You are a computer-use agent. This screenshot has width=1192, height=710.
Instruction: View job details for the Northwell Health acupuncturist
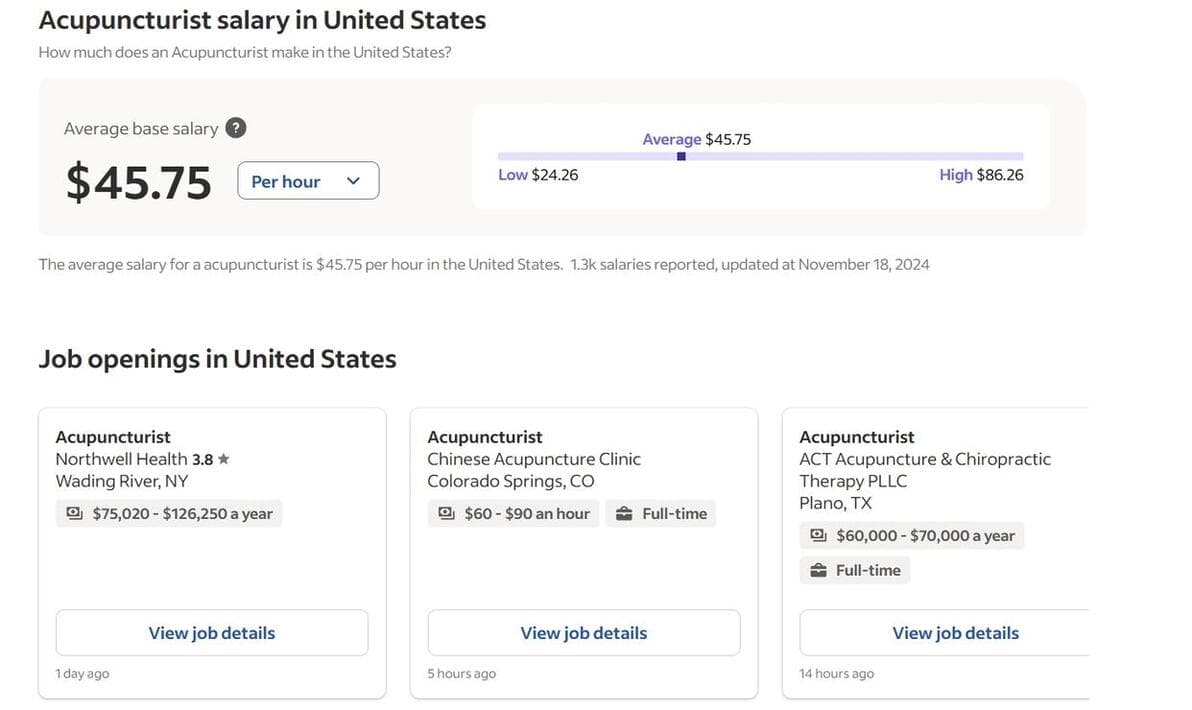point(212,632)
